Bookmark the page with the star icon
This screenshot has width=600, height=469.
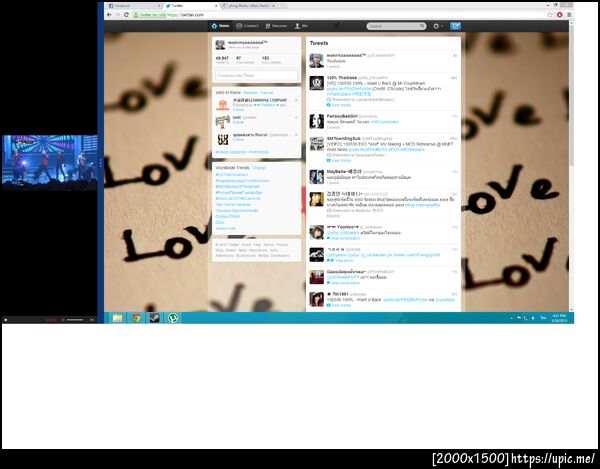tap(550, 15)
